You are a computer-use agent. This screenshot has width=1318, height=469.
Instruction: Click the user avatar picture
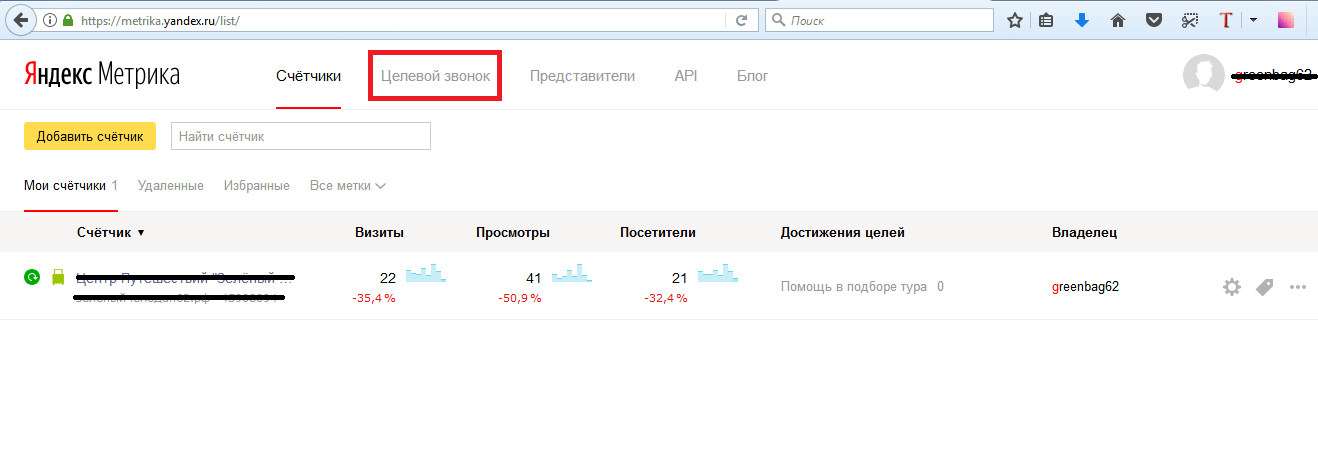tap(1203, 74)
